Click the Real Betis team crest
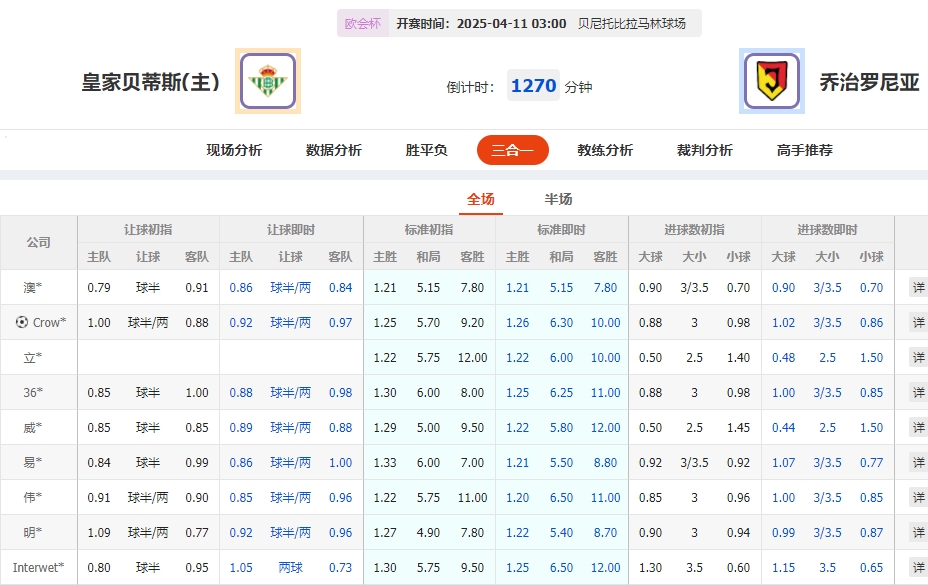928x585 pixels. pyautogui.click(x=266, y=82)
